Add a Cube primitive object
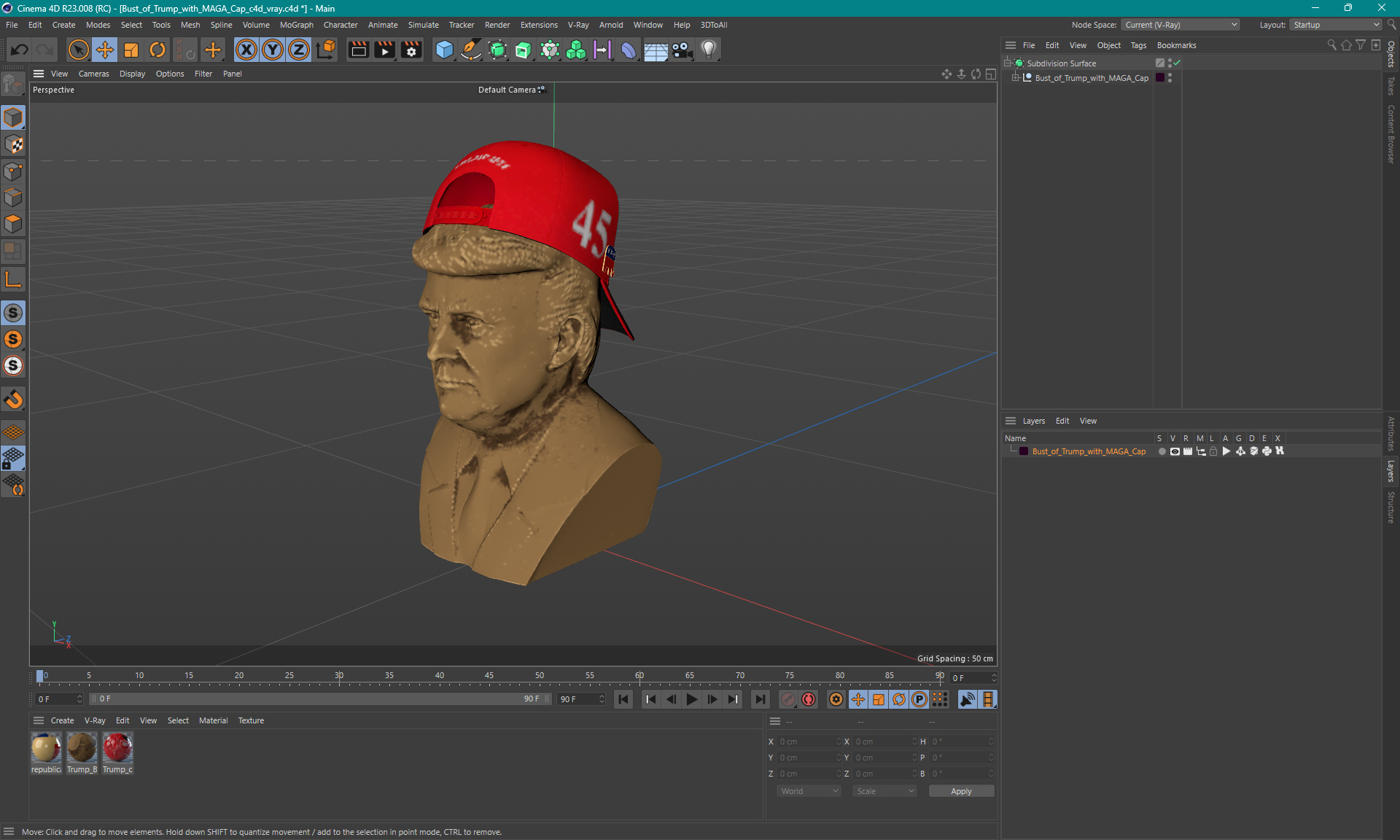 click(444, 50)
